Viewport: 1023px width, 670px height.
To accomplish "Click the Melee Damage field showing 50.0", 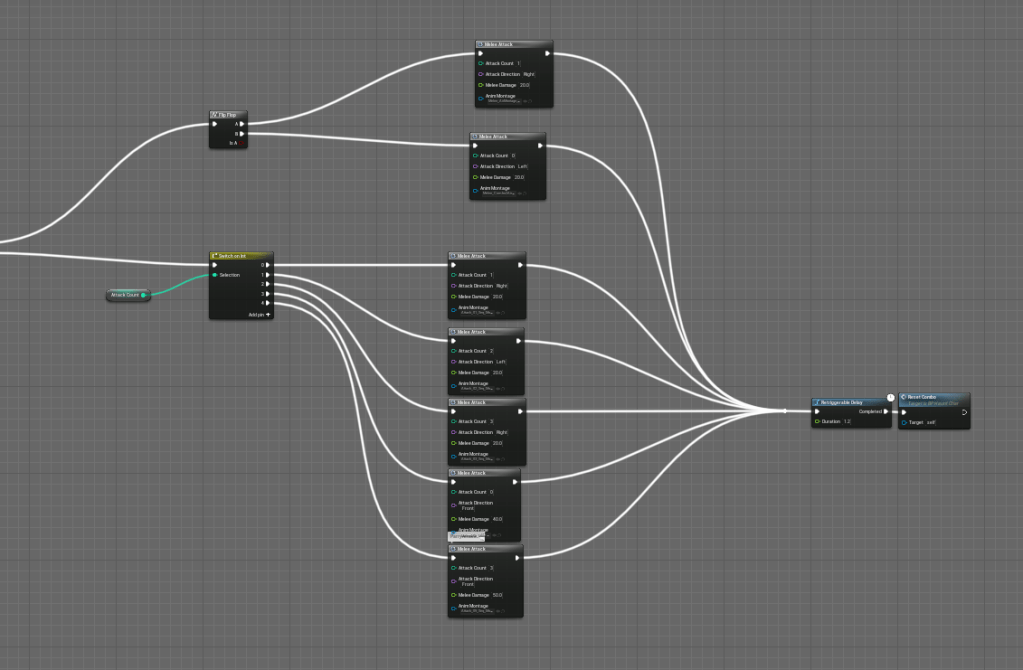I will point(497,595).
